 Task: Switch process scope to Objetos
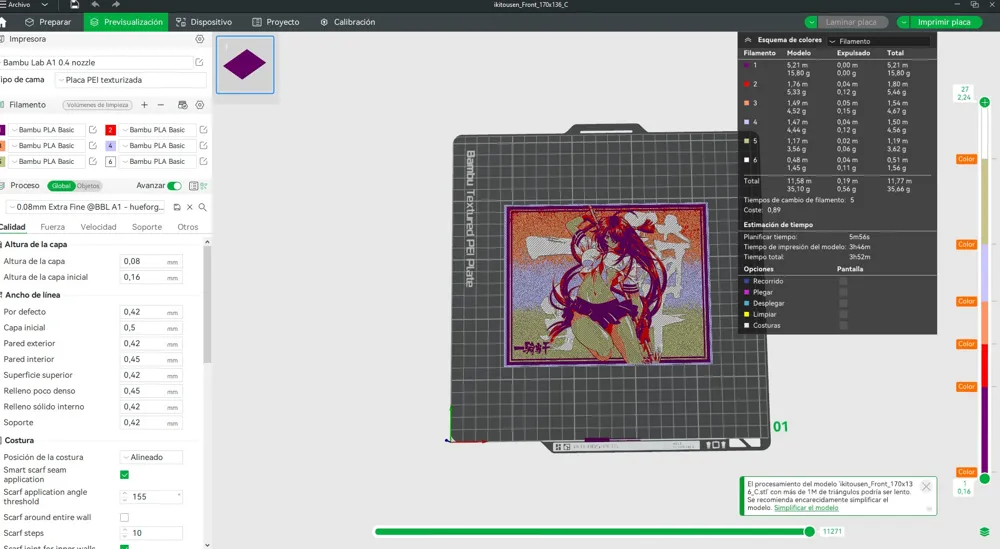[88, 186]
